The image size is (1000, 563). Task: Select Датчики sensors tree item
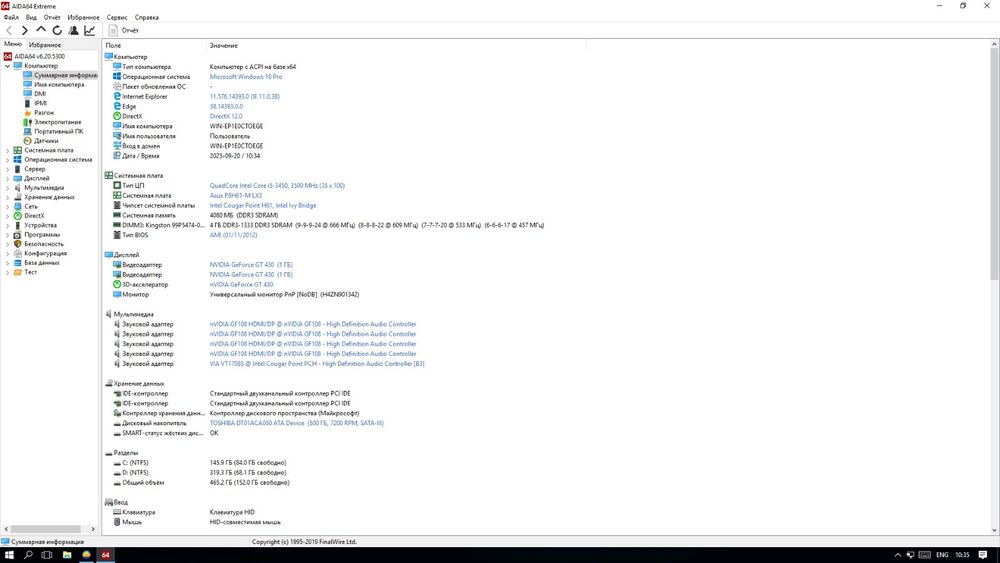(46, 141)
